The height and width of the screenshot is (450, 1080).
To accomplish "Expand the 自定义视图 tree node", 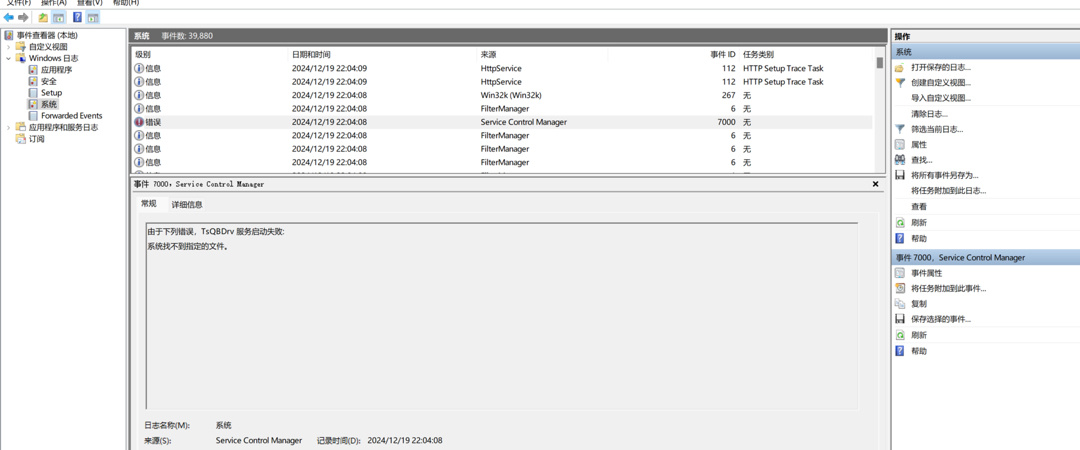I will 9,47.
